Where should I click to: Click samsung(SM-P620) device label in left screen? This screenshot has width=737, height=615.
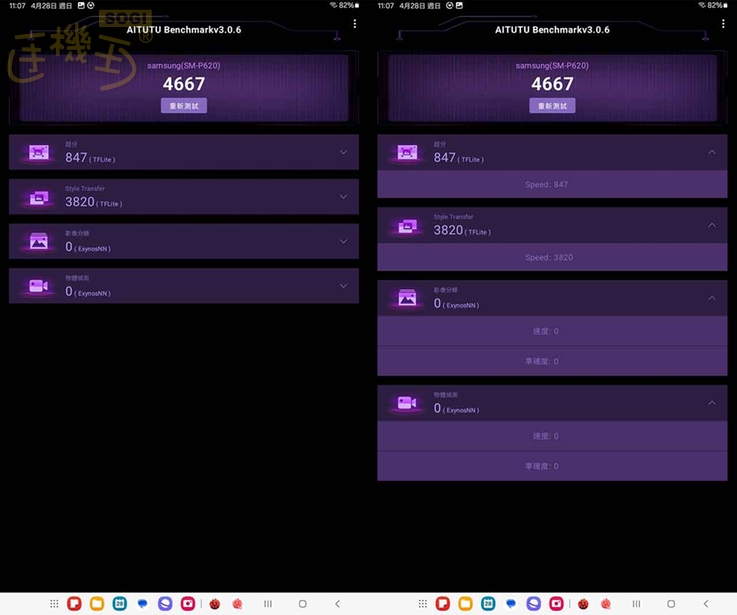(x=184, y=65)
